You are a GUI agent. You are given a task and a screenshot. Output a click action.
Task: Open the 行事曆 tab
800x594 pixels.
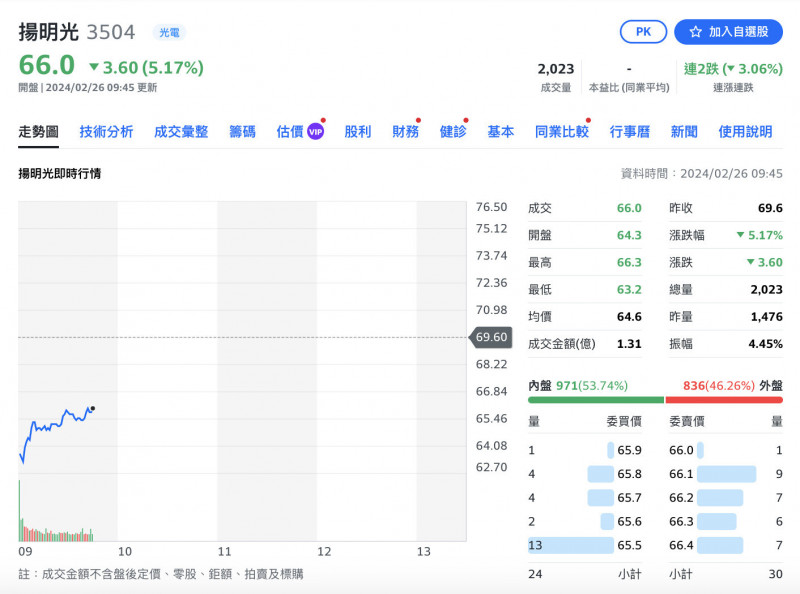coord(630,132)
